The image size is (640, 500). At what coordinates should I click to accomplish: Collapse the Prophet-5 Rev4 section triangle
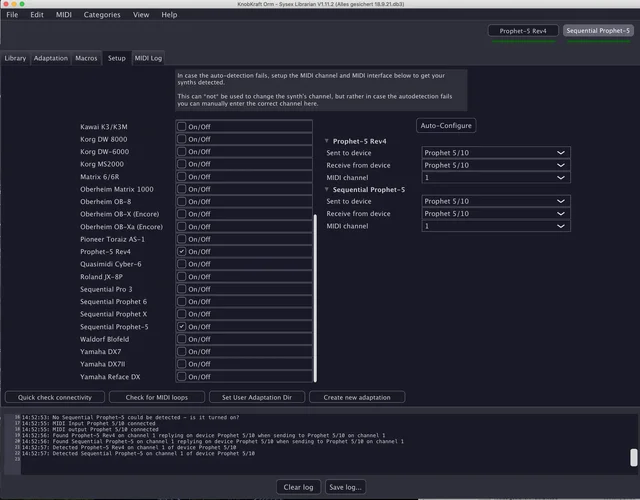click(x=327, y=141)
